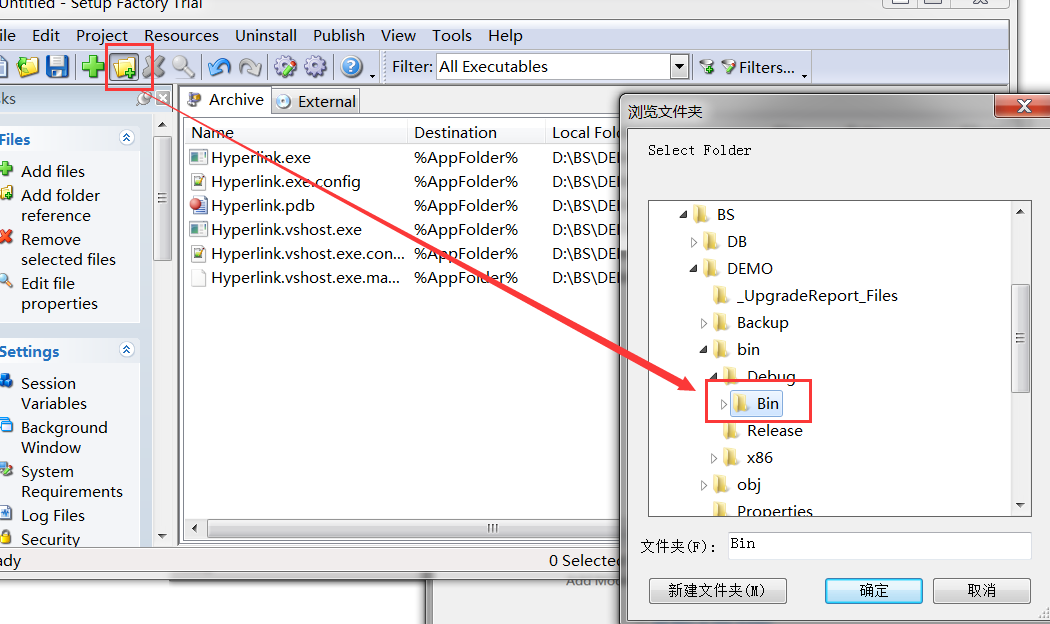Click the Redo arrow toolbar icon
The image size is (1050, 624).
[x=250, y=67]
